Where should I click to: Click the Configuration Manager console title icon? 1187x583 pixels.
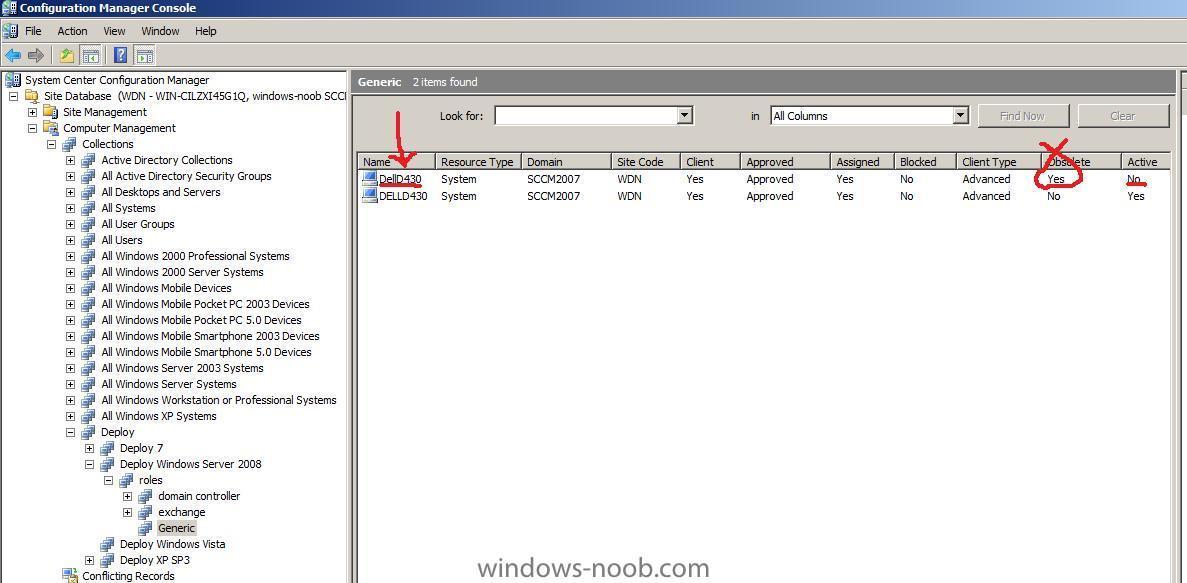click(9, 8)
